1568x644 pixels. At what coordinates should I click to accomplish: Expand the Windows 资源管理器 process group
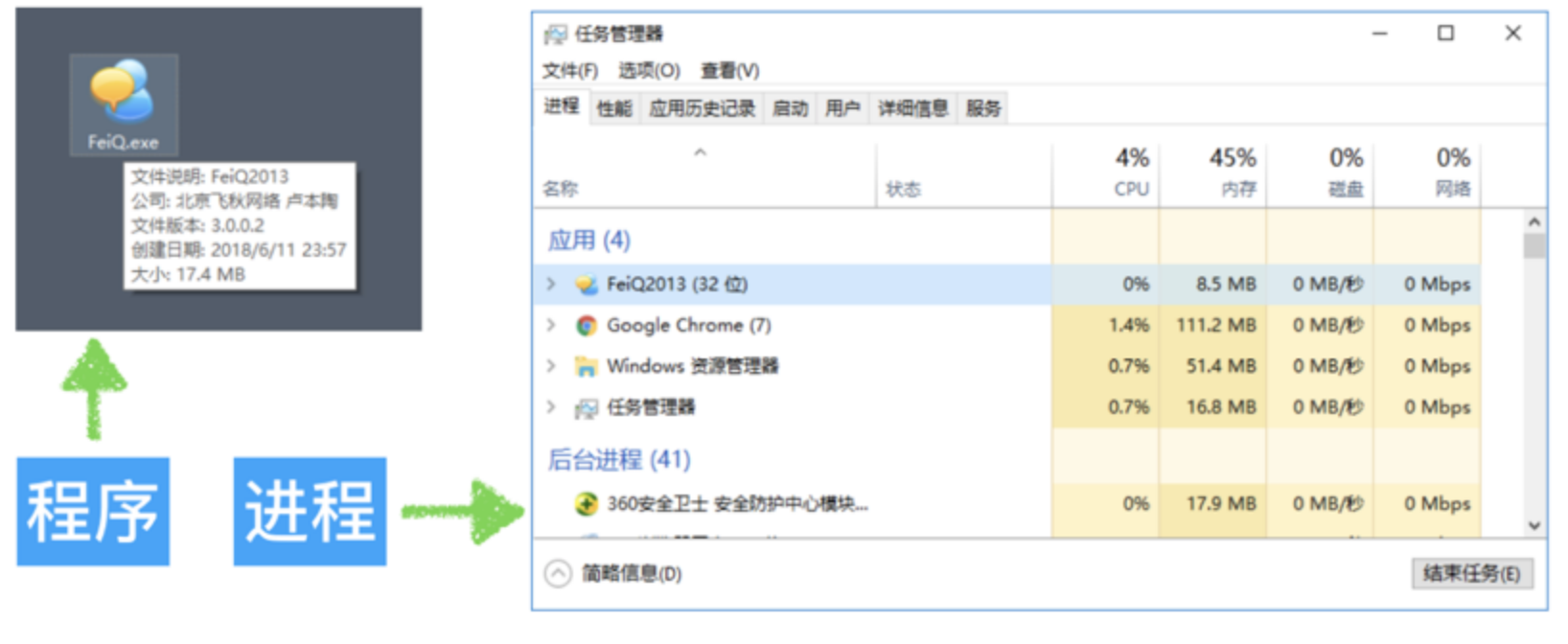pos(551,365)
